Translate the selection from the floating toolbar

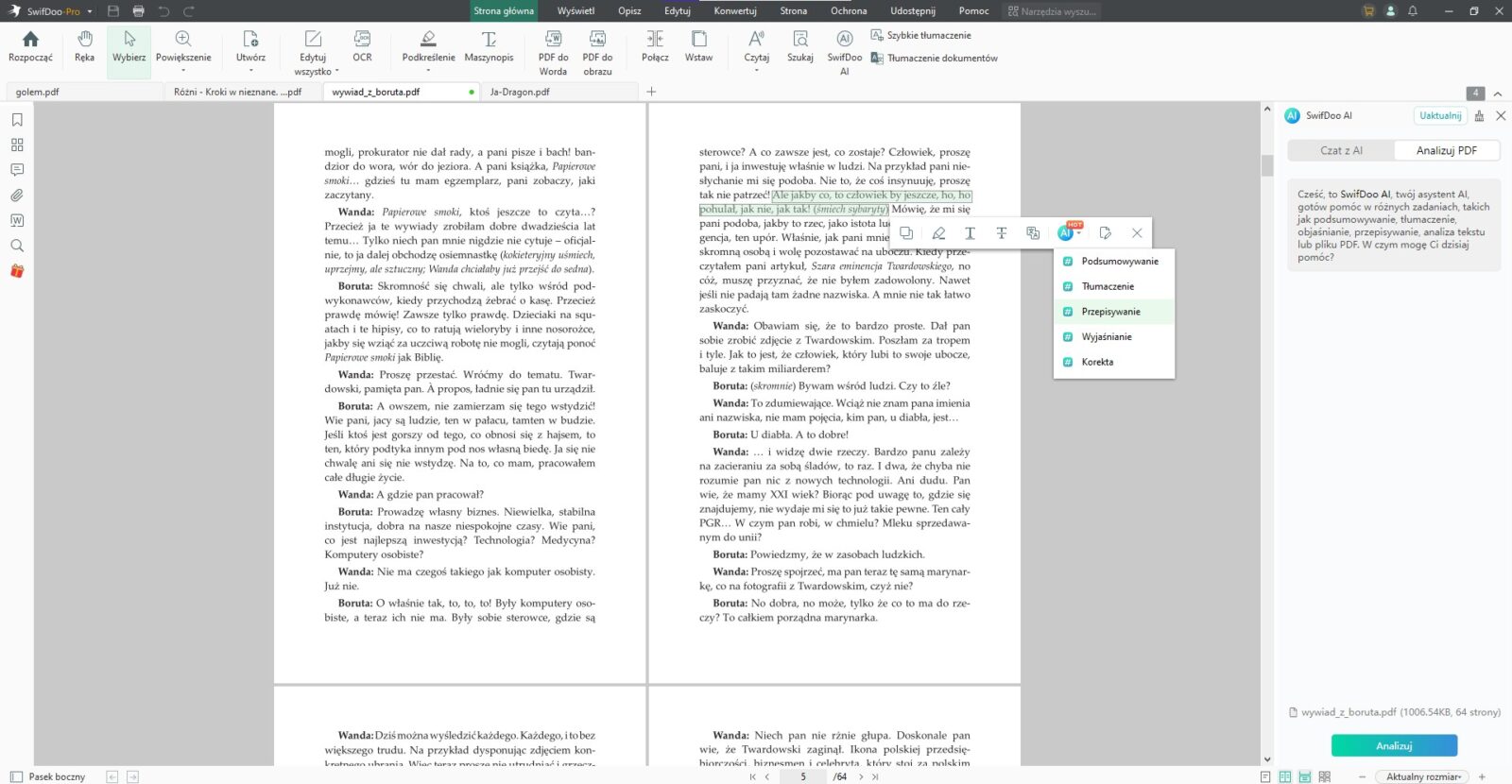click(x=1033, y=233)
